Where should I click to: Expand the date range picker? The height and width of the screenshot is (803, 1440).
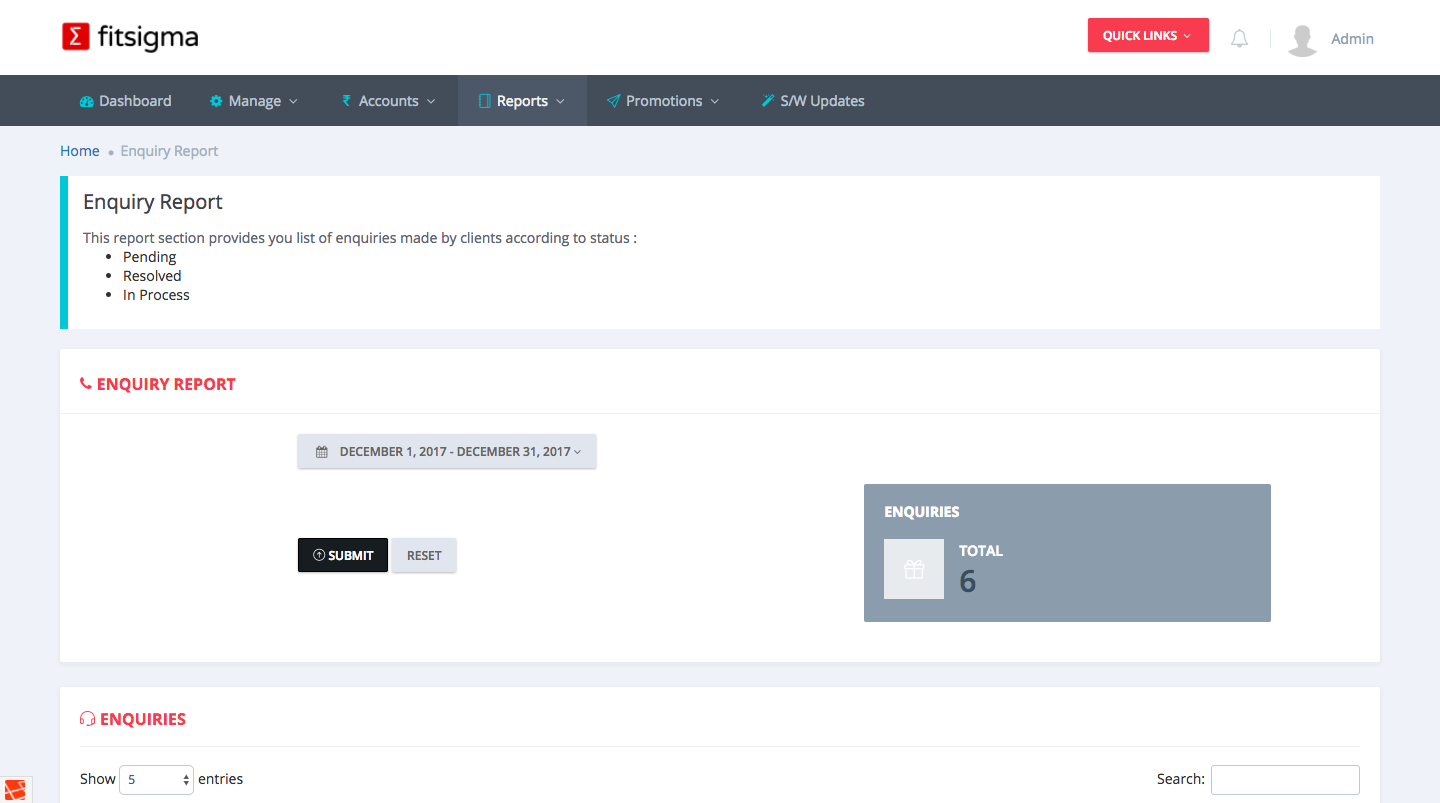(x=447, y=451)
